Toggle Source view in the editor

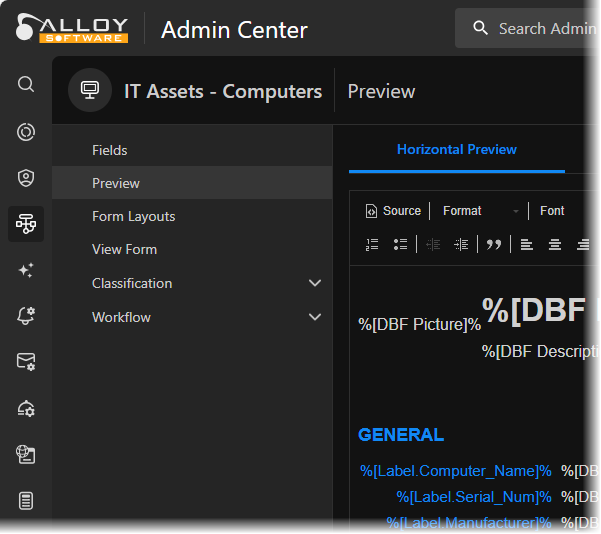[393, 211]
